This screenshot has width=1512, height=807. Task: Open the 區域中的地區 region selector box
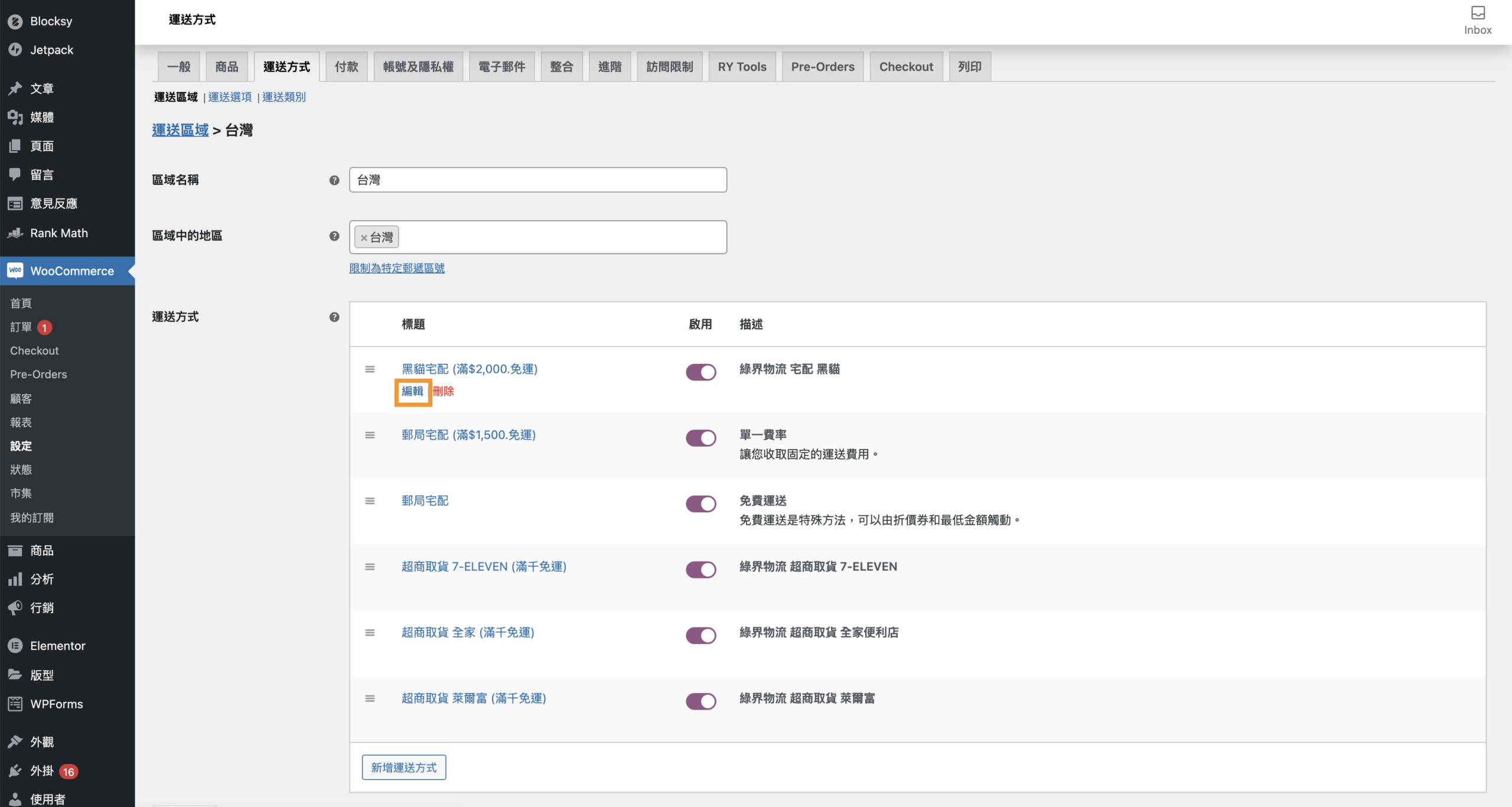pyautogui.click(x=561, y=237)
